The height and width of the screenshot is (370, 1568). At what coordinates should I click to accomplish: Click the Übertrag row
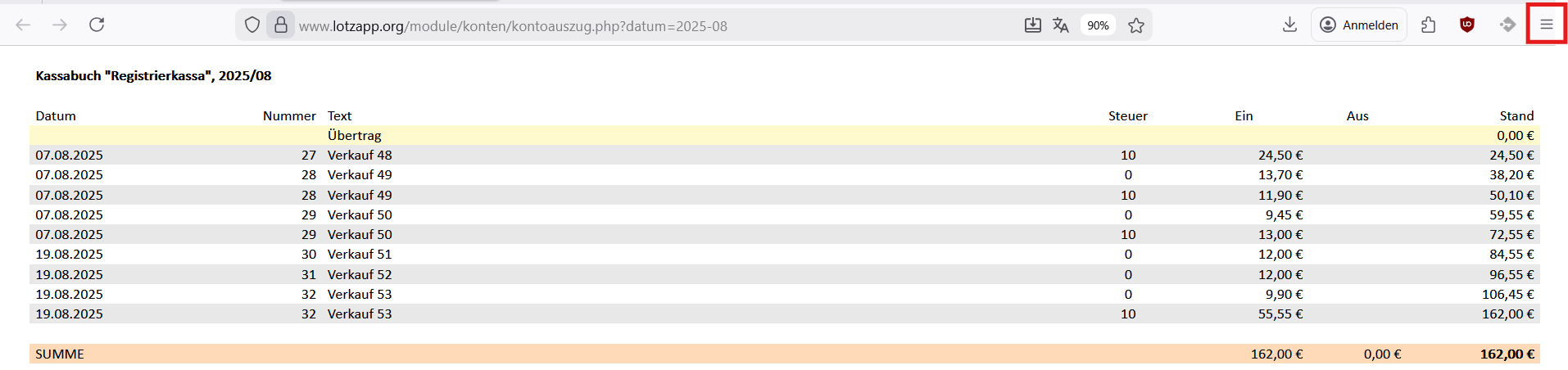point(355,136)
